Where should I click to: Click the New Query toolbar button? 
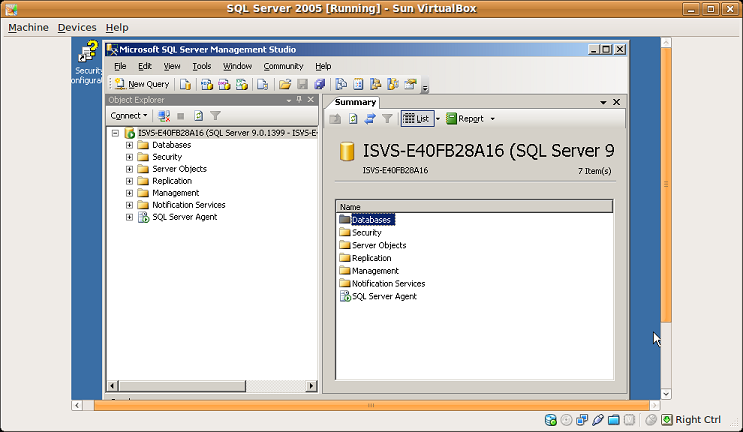click(142, 84)
